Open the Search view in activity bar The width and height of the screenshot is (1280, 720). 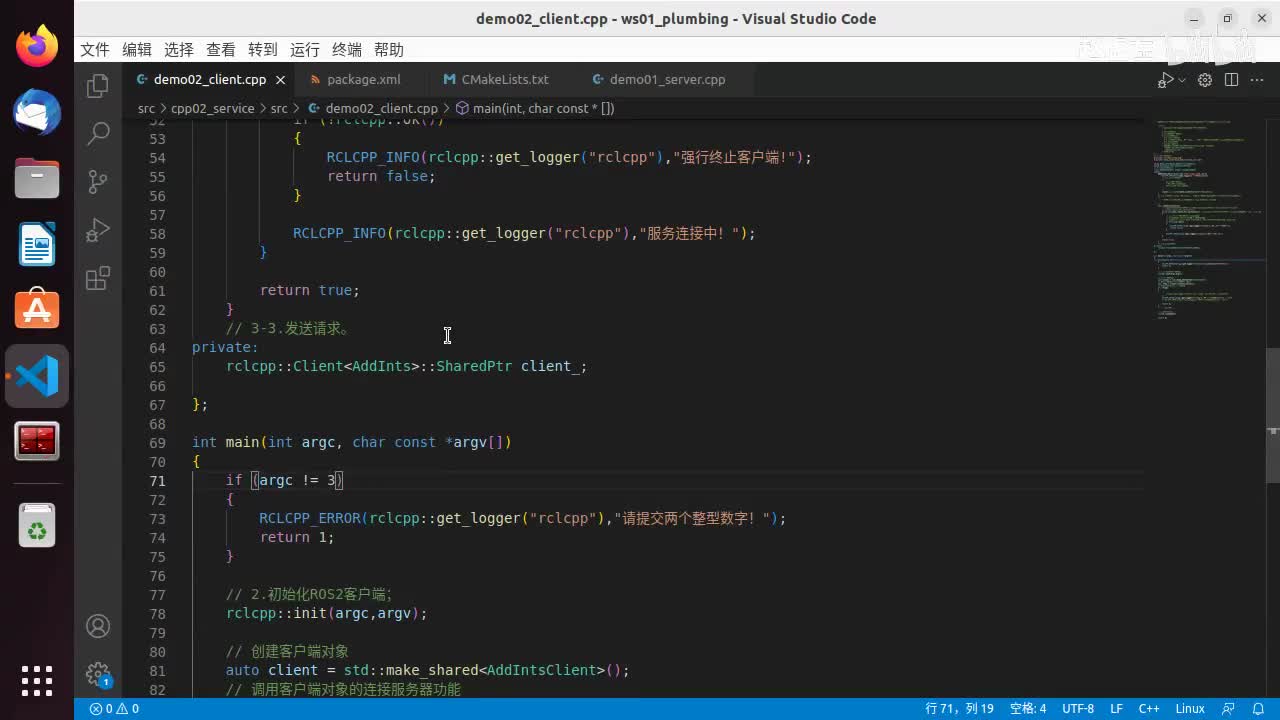pos(98,133)
